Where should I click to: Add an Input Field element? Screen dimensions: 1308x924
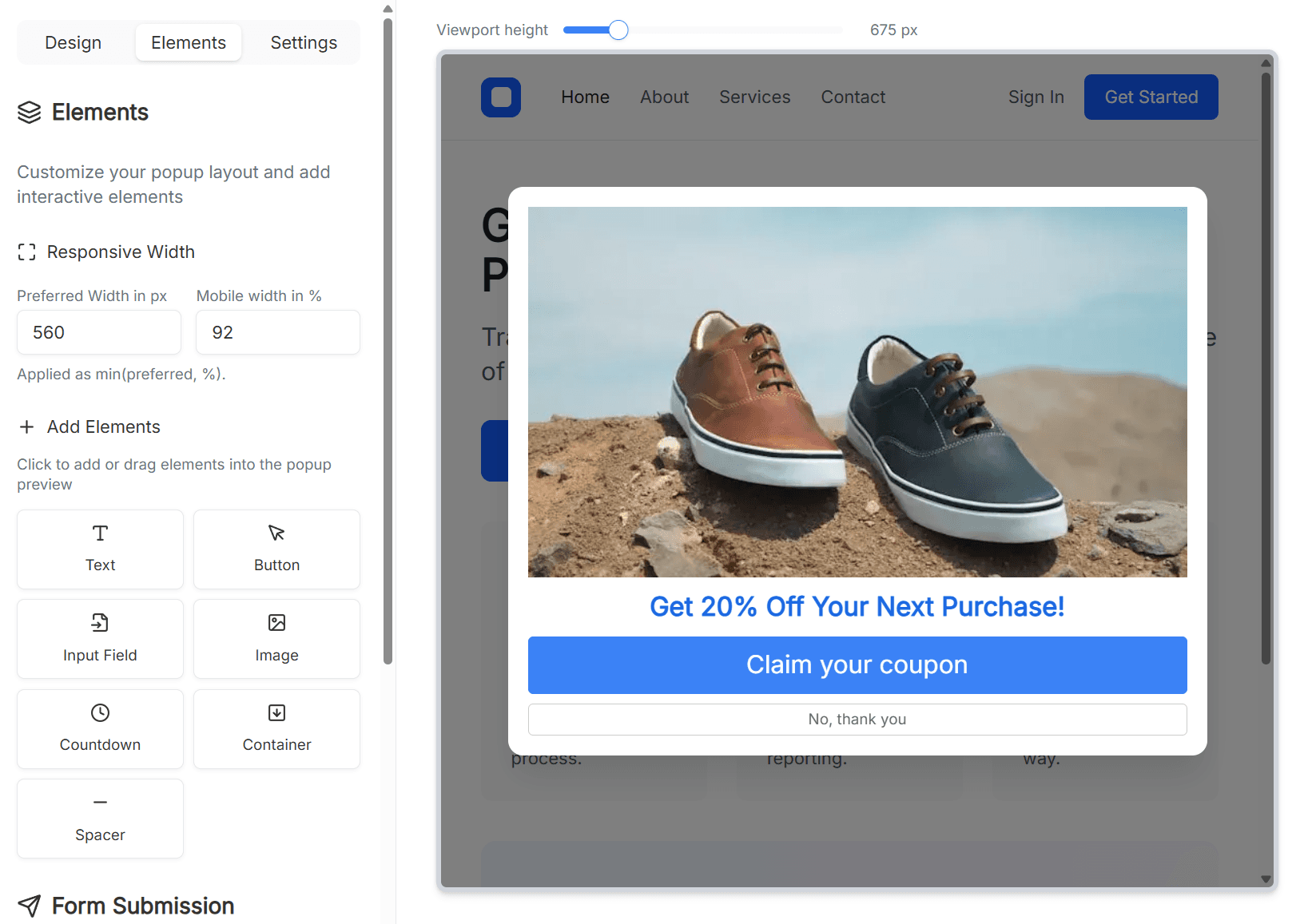[100, 639]
